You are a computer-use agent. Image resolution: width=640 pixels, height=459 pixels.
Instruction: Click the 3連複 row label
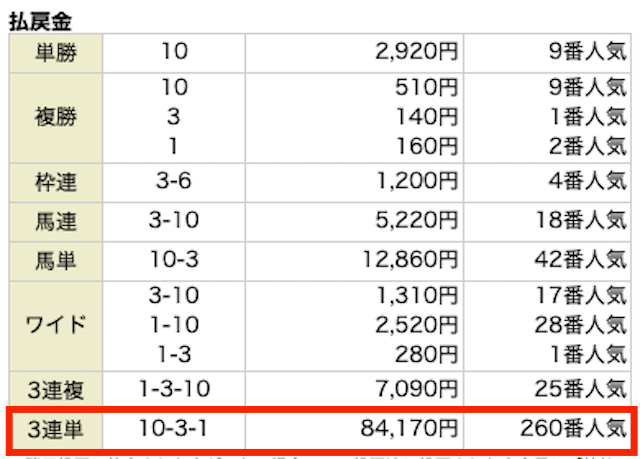[56, 389]
